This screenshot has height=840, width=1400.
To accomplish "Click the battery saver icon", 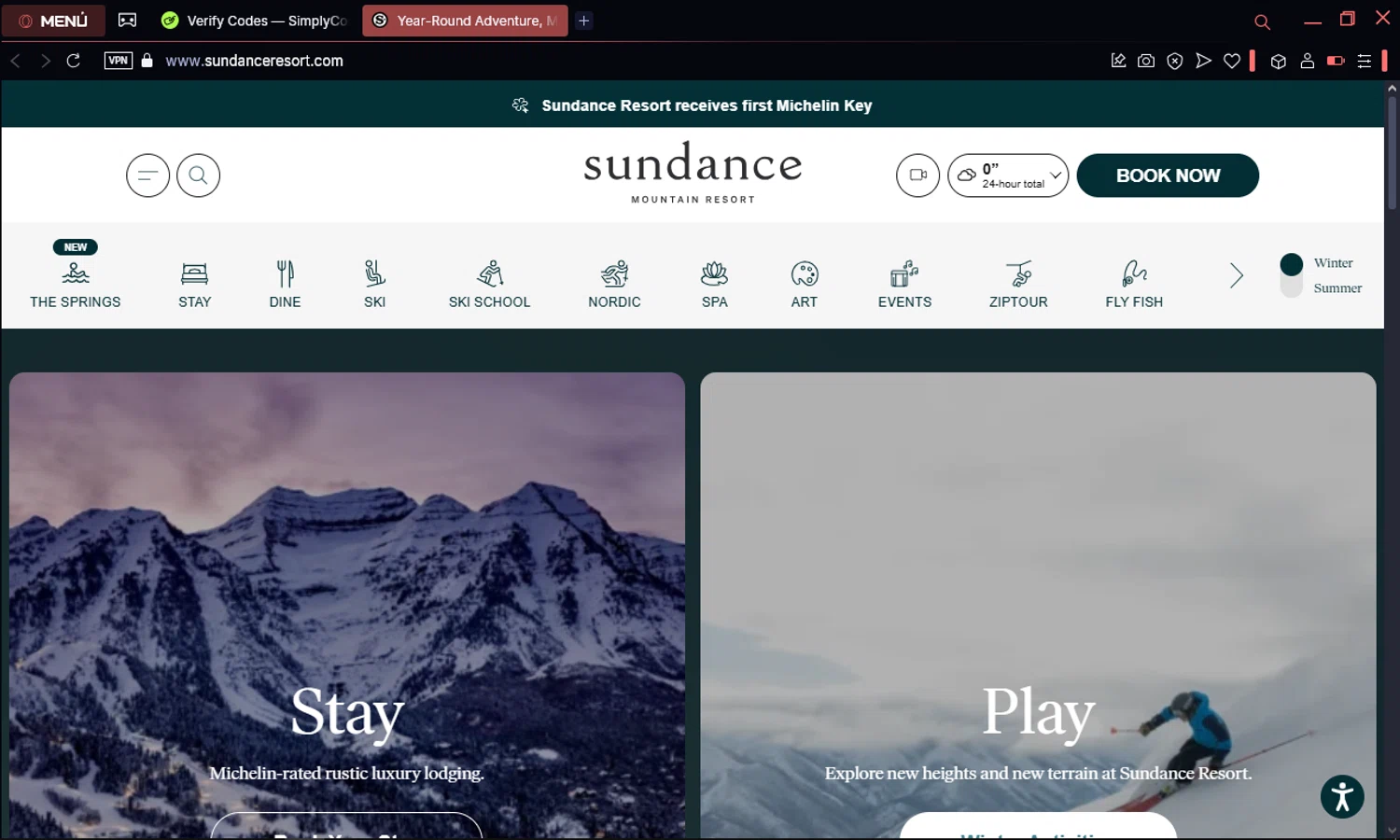I will click(1336, 61).
